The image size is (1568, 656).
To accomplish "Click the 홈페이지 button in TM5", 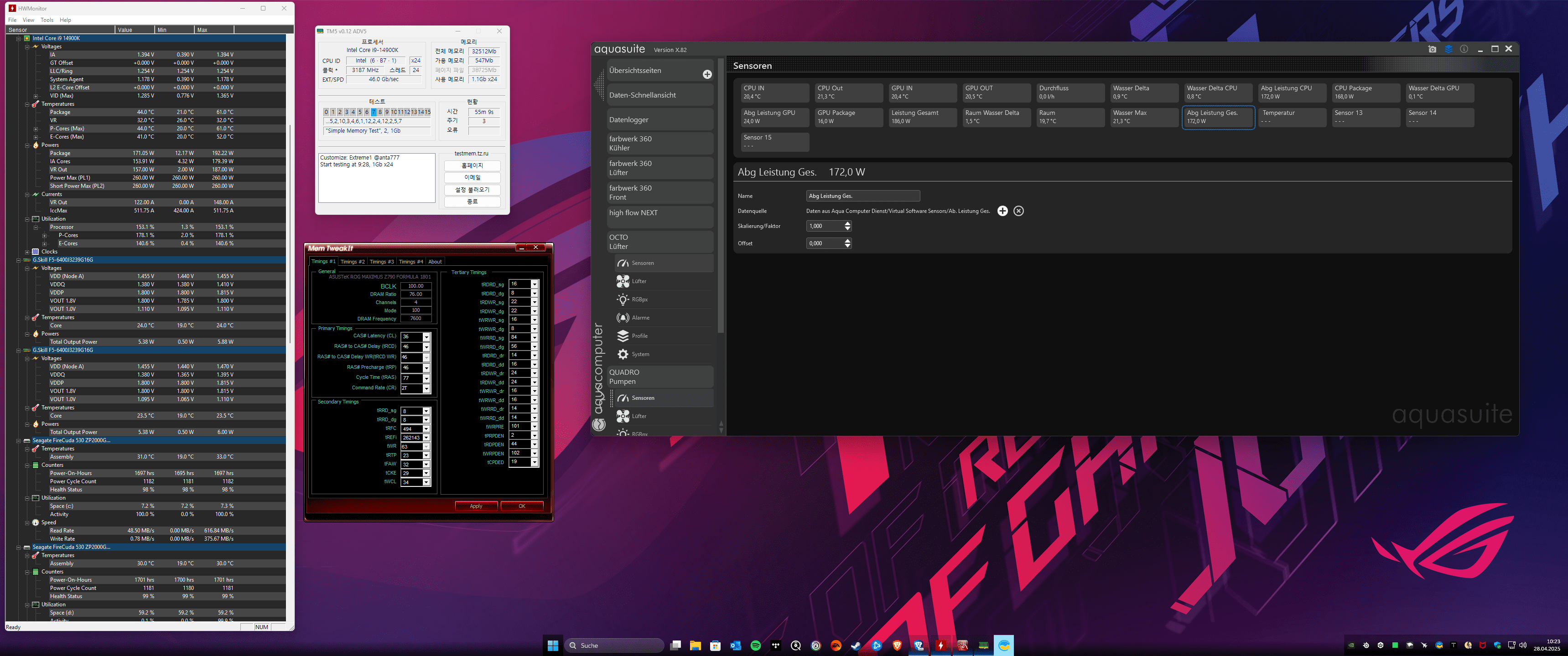I will tap(472, 165).
